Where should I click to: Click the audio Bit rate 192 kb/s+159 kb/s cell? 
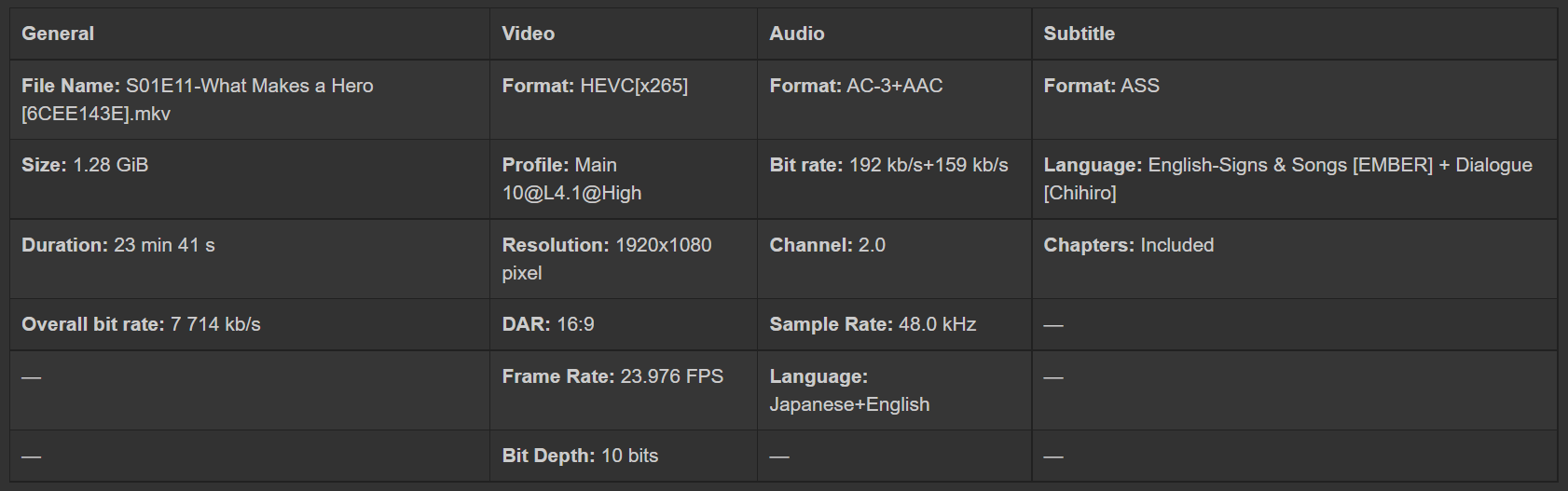coord(888,165)
